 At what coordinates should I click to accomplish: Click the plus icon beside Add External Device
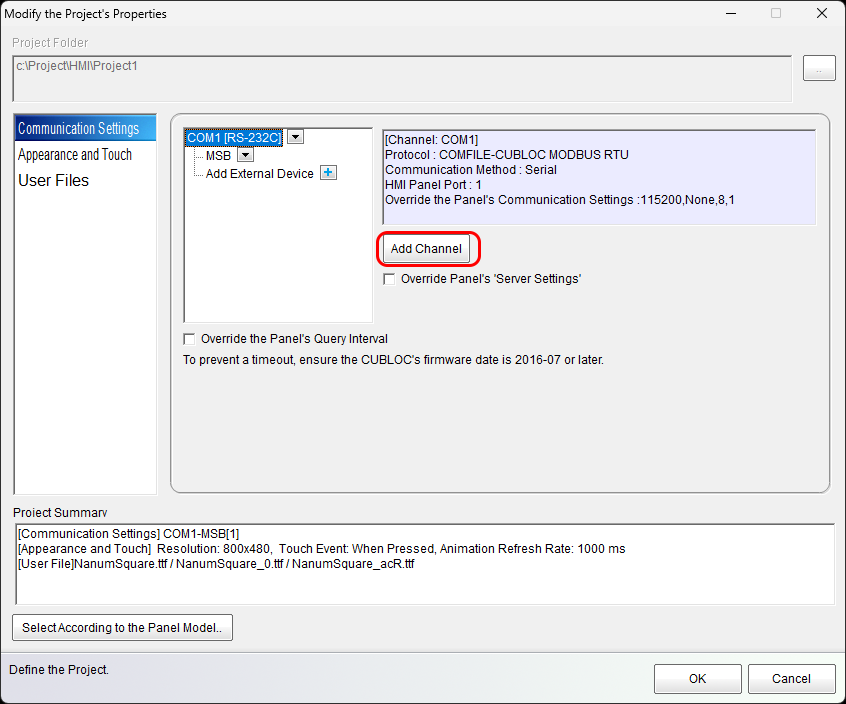click(x=328, y=173)
